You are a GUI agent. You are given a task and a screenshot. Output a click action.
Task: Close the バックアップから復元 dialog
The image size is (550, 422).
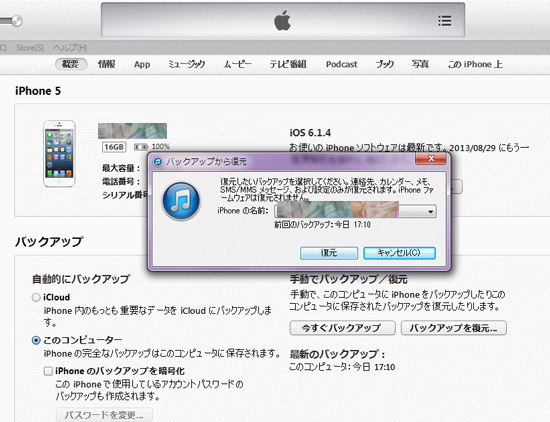point(431,159)
